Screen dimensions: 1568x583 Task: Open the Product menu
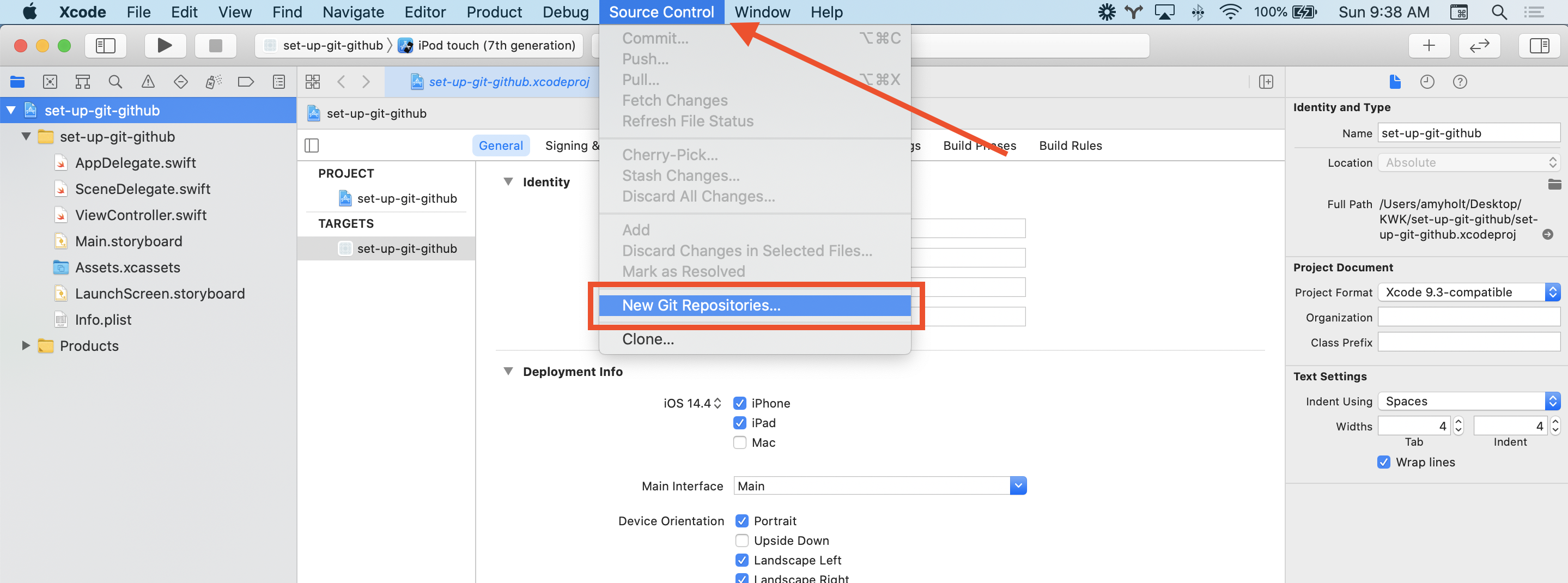(x=494, y=12)
